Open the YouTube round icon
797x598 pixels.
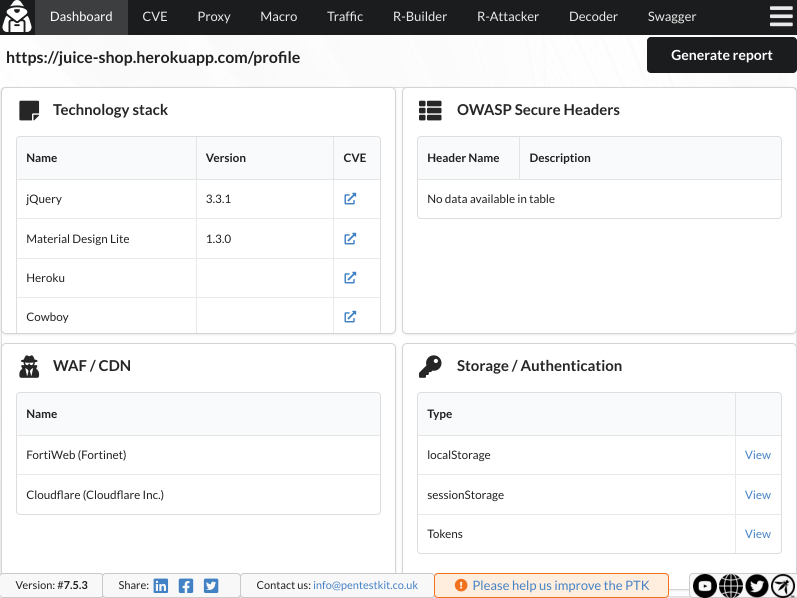pyautogui.click(x=705, y=586)
